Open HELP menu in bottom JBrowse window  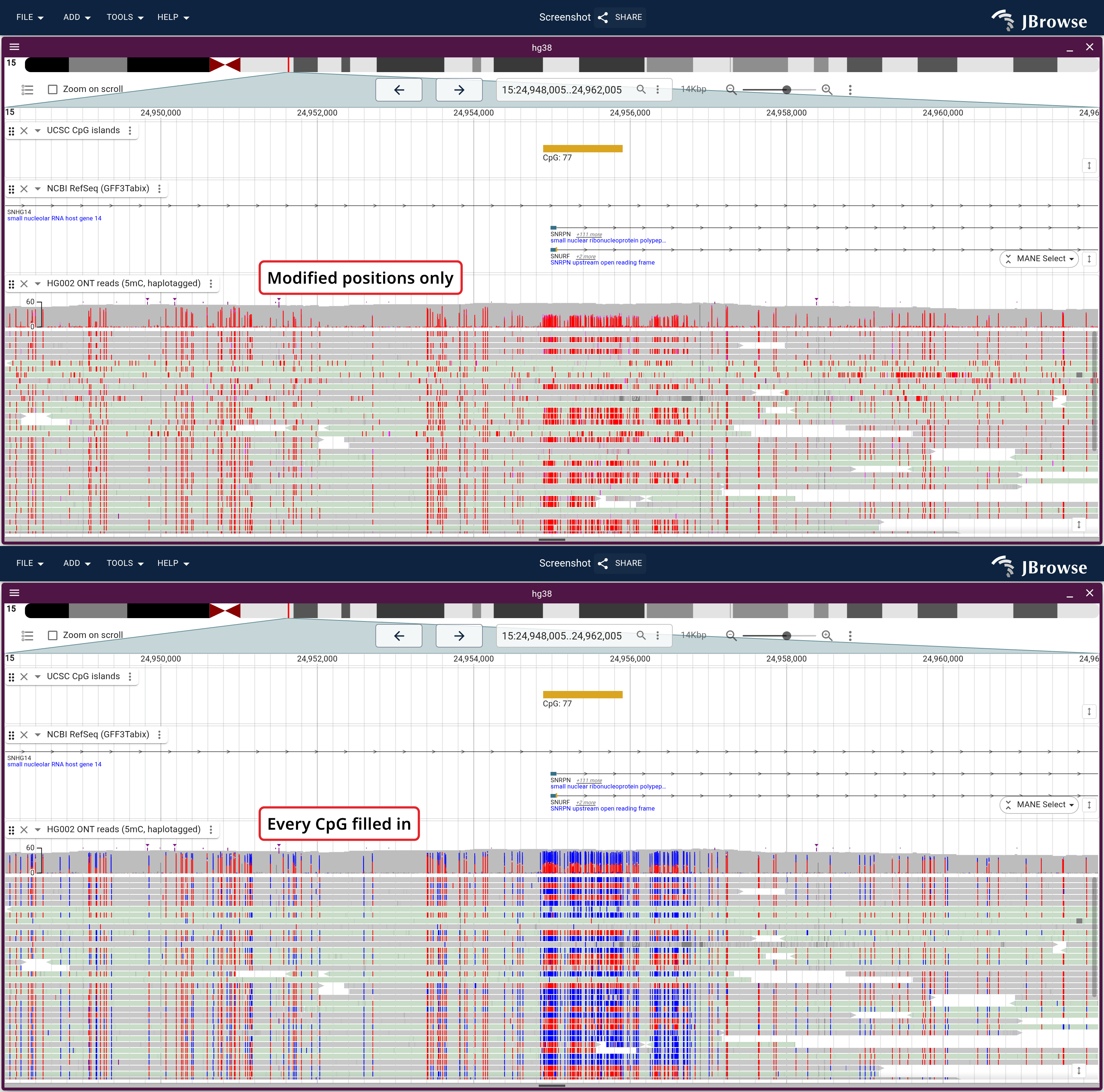pyautogui.click(x=173, y=563)
